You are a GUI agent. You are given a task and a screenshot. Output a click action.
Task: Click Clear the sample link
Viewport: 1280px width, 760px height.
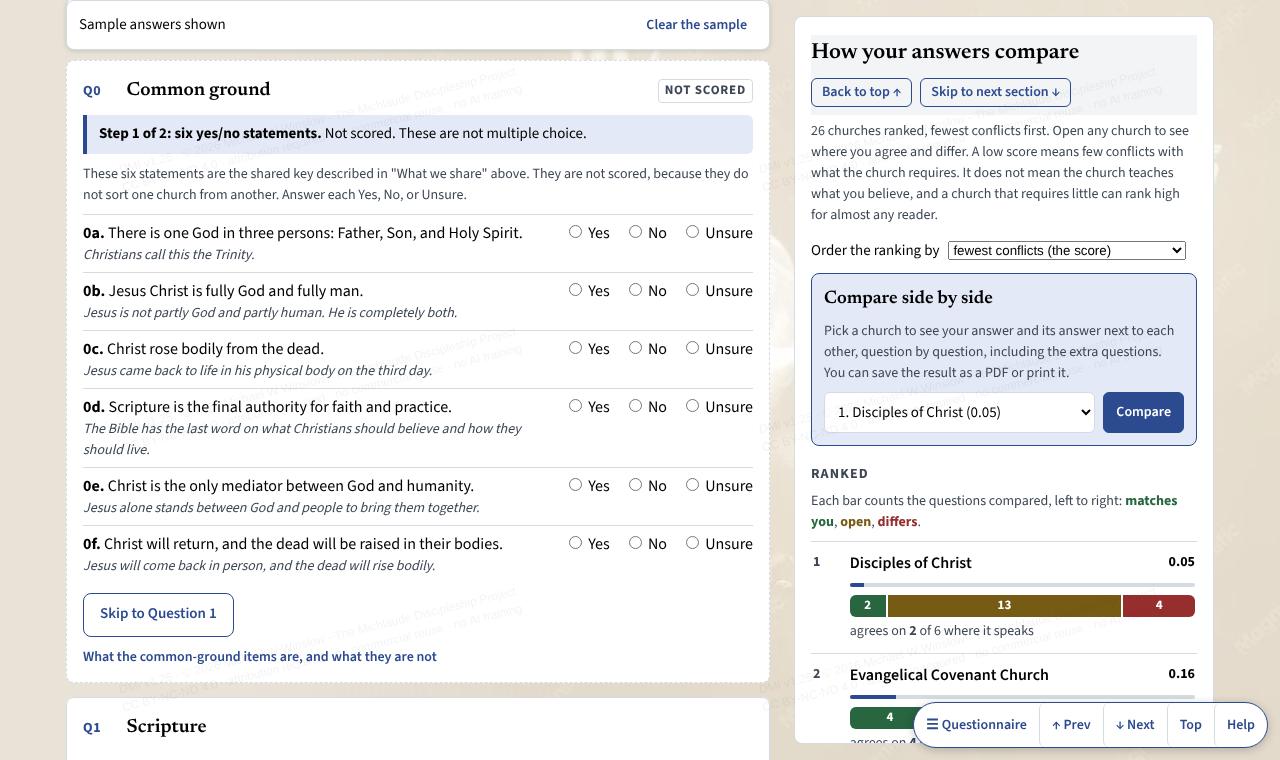tap(696, 24)
